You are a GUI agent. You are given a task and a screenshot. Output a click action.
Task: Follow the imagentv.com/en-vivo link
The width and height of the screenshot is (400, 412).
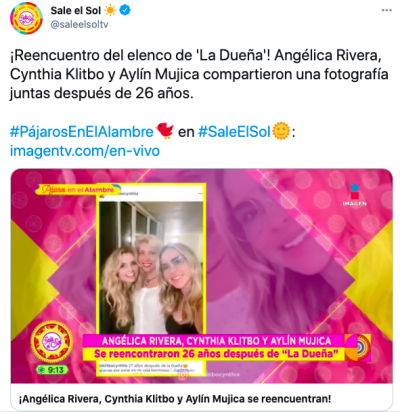click(85, 151)
